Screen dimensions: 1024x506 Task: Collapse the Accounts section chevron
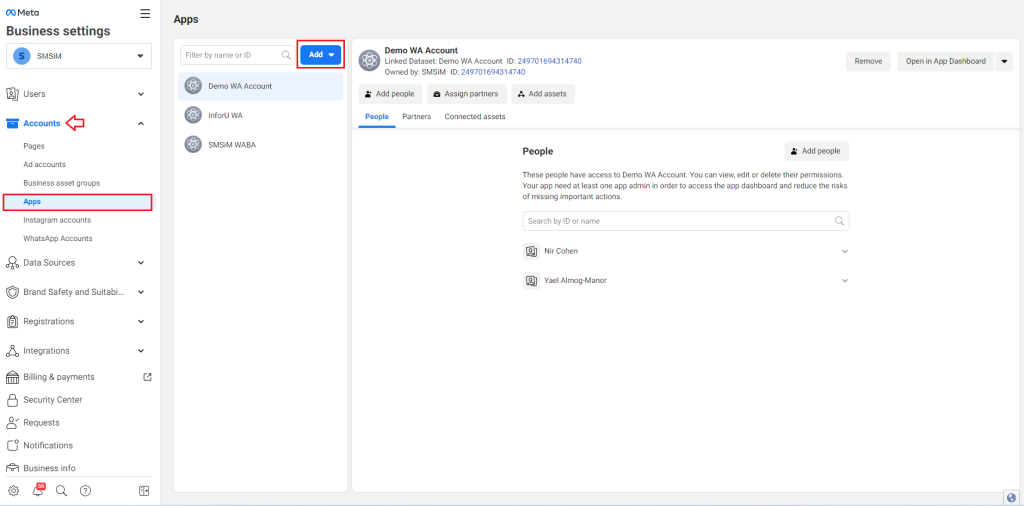(140, 123)
